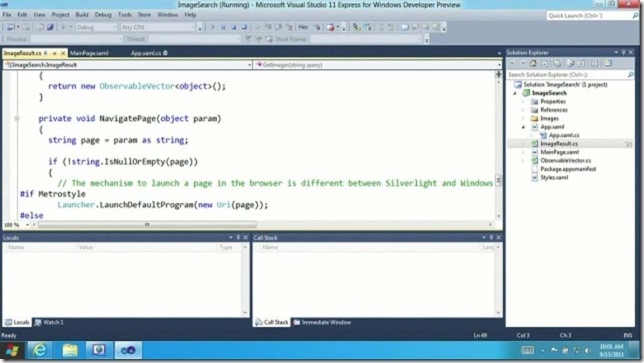
Task: Open the Project menu
Action: pyautogui.click(x=60, y=15)
